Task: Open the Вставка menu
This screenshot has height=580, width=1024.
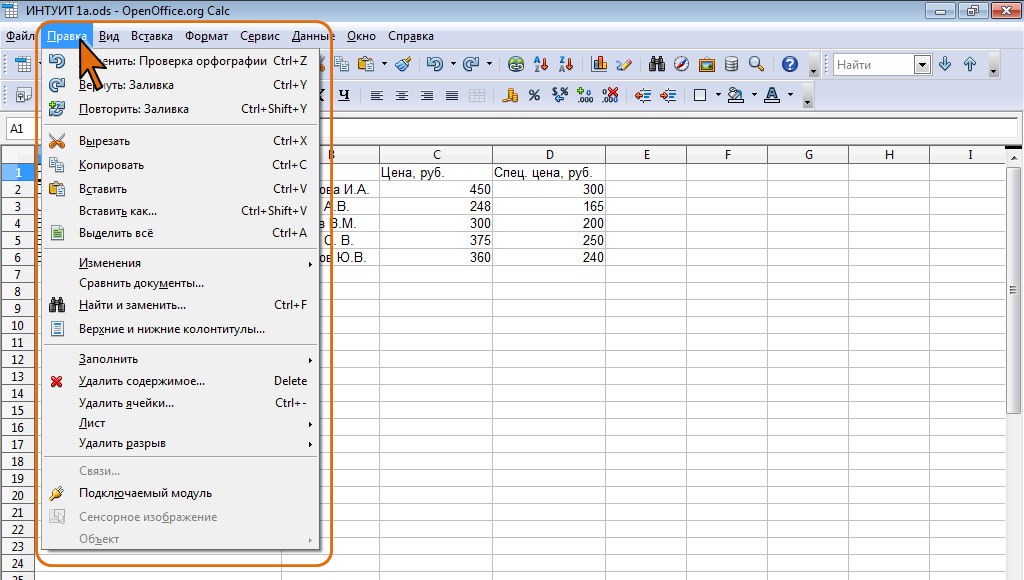Action: [x=152, y=37]
